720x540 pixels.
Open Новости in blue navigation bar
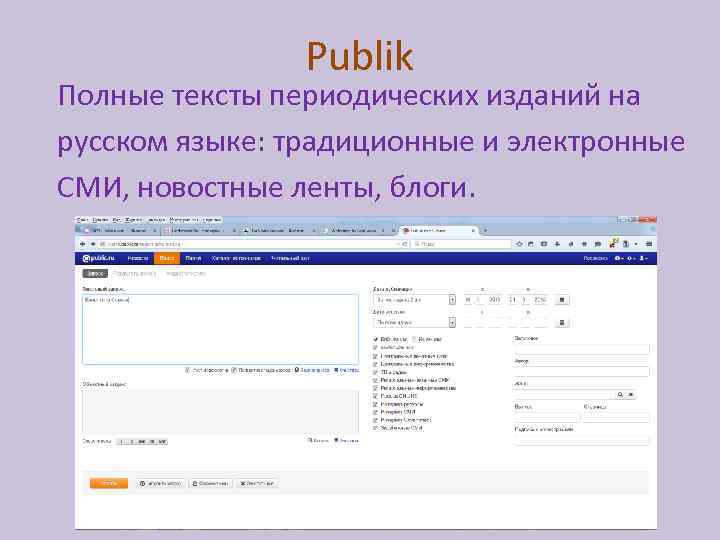coord(138,259)
